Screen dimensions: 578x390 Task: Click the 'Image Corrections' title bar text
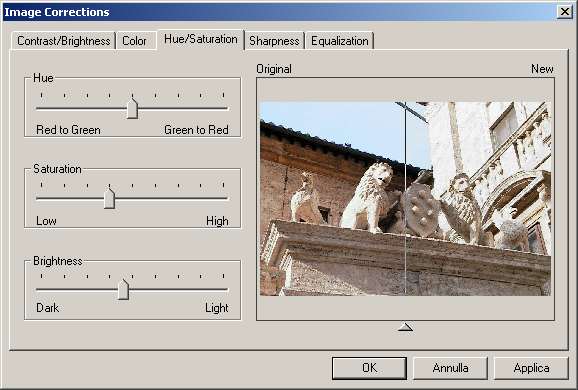(57, 12)
